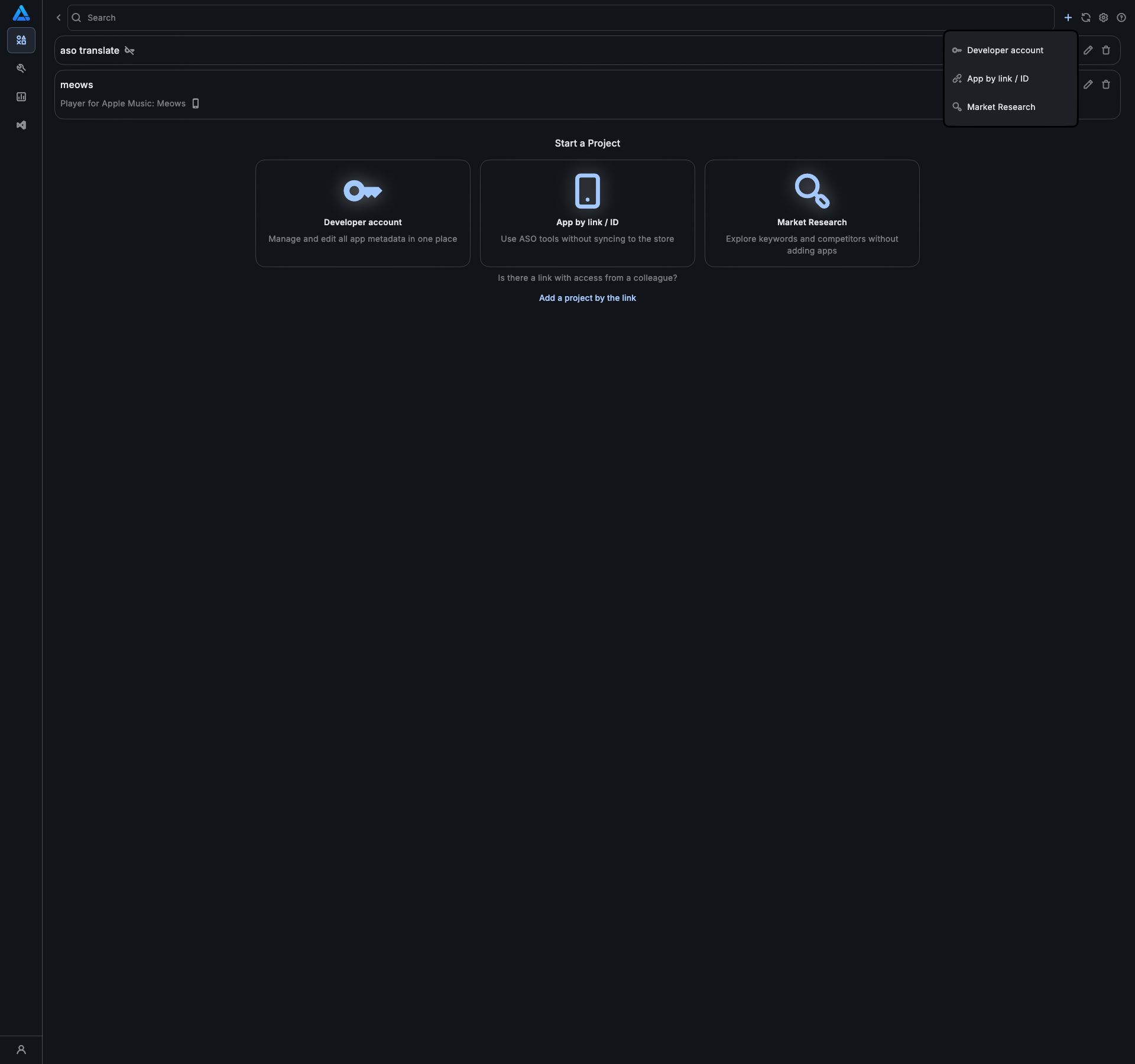This screenshot has height=1064, width=1135.
Task: Select Market Research from dropdown menu
Action: click(1001, 107)
